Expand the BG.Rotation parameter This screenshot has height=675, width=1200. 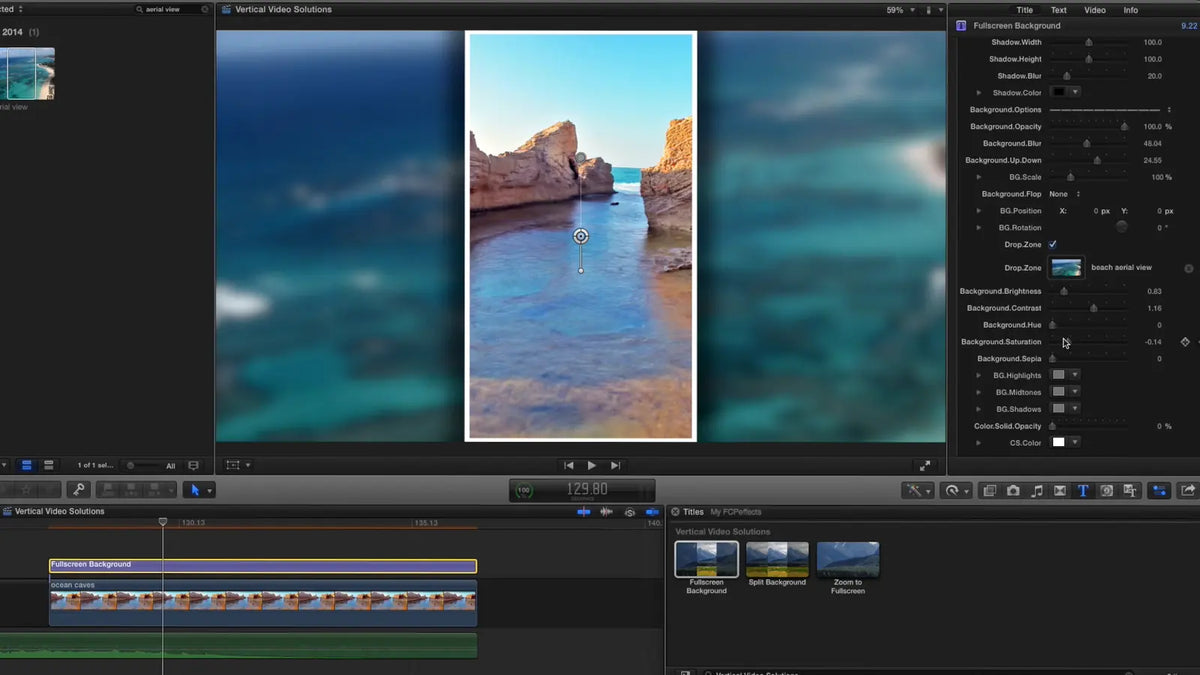pos(979,228)
